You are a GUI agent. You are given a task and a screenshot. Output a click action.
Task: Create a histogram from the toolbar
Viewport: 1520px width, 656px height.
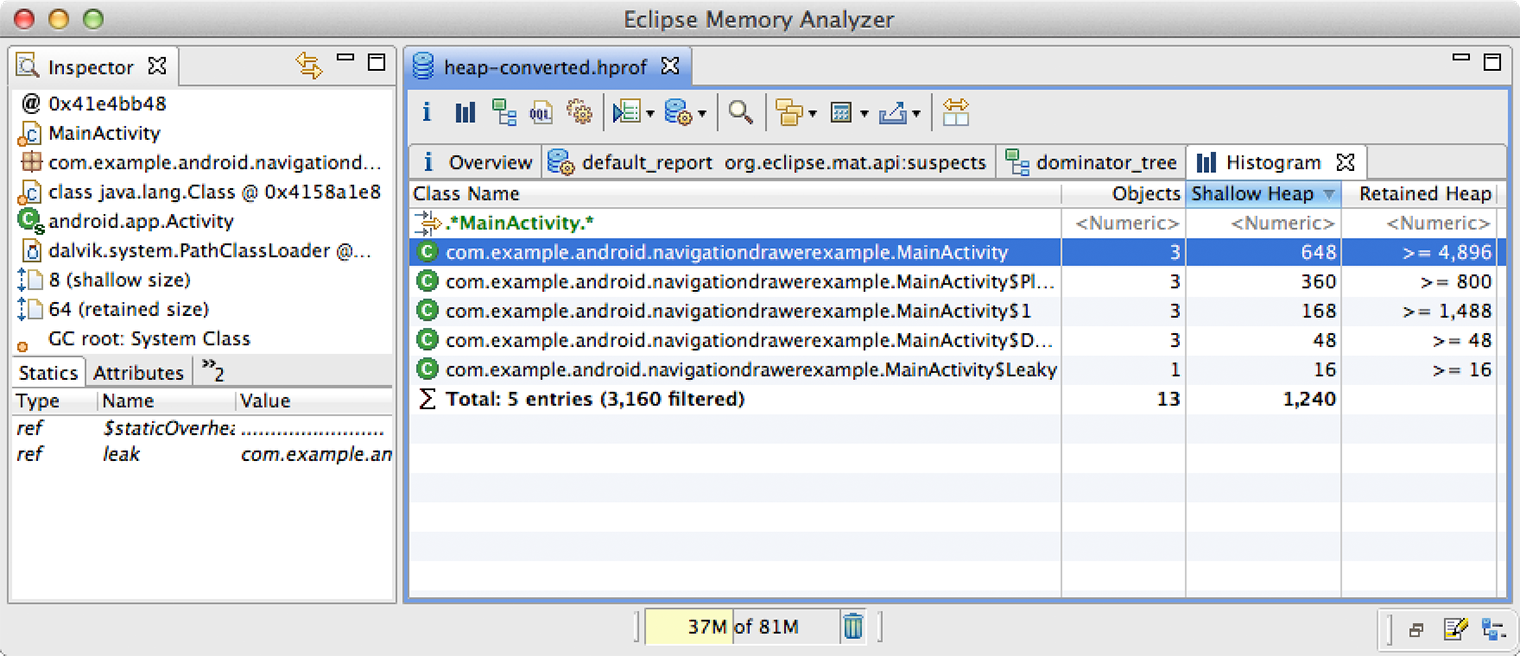(465, 112)
